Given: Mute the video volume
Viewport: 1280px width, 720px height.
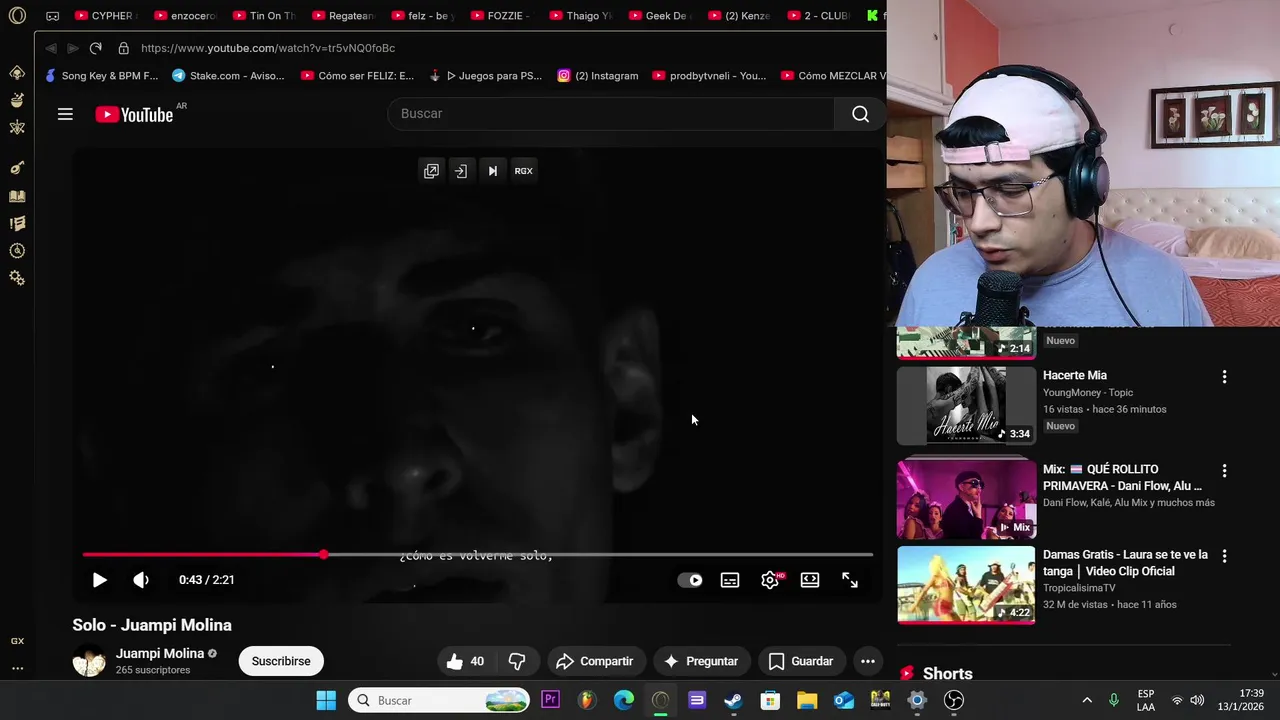Looking at the screenshot, I should pos(141,580).
